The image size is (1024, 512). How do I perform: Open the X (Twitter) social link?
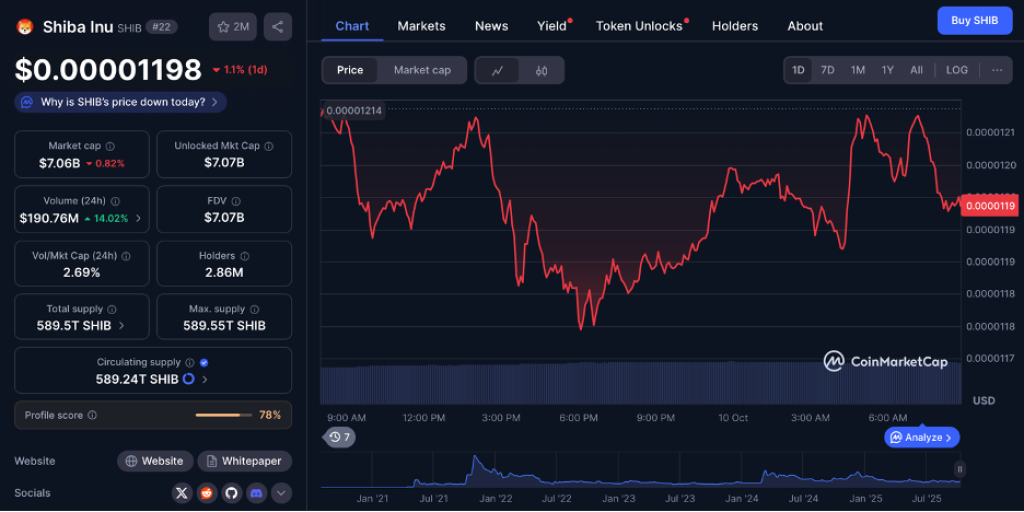point(181,493)
